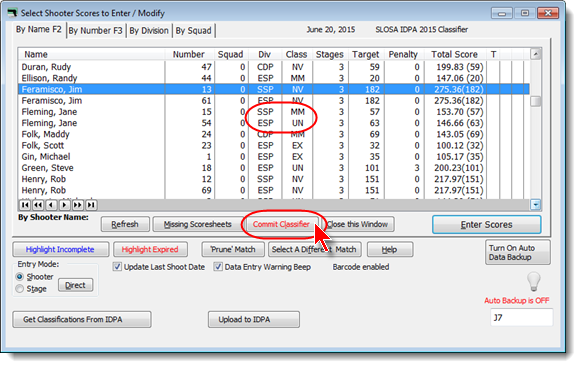
Task: Click Auto Backup is OFF text
Action: [517, 301]
